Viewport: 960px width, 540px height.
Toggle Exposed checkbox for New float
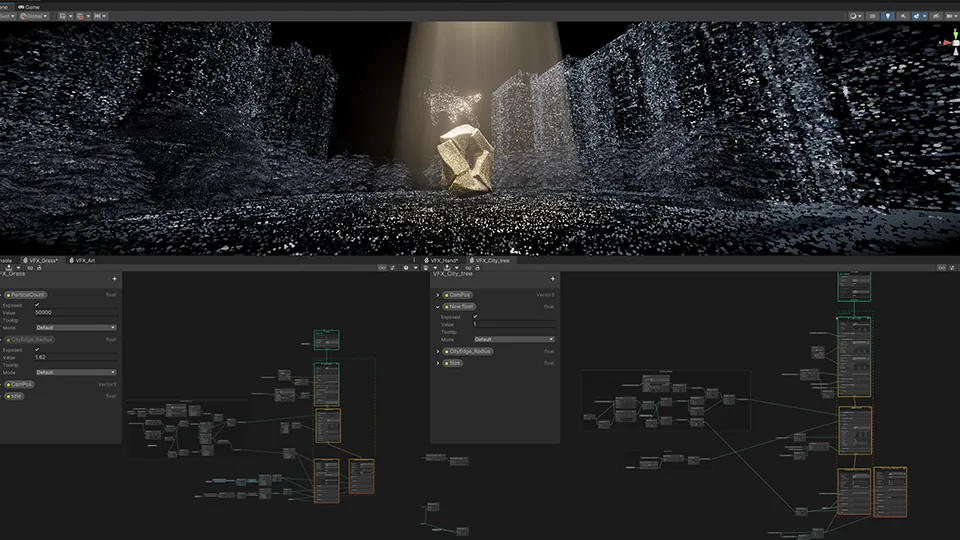tap(476, 317)
